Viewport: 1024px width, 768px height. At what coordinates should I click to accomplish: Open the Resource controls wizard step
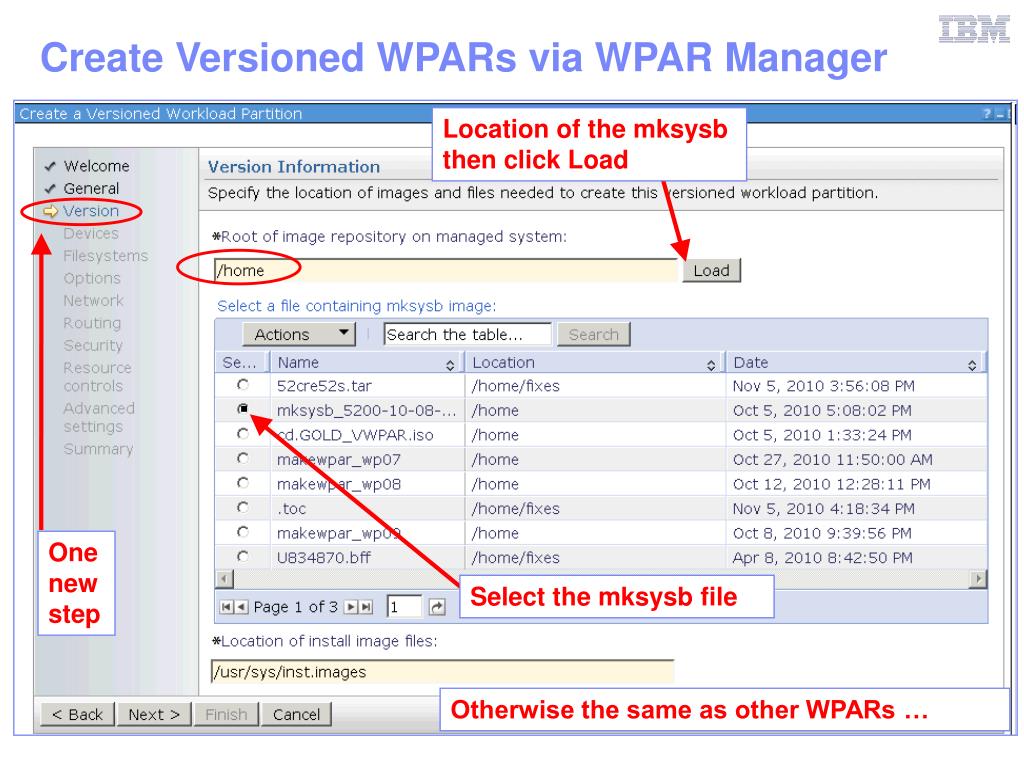[97, 377]
